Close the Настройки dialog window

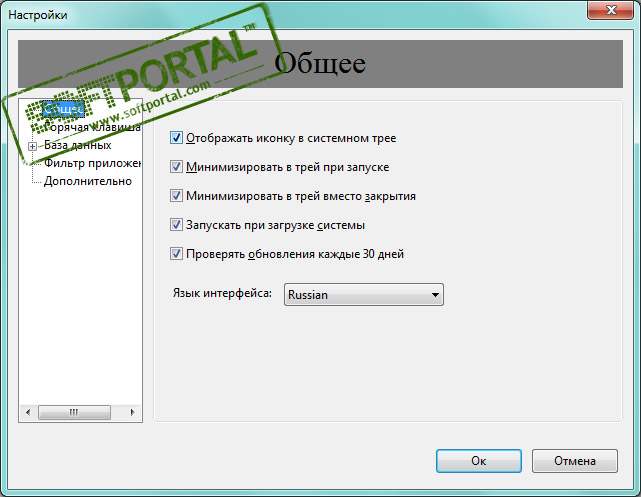[610, 10]
